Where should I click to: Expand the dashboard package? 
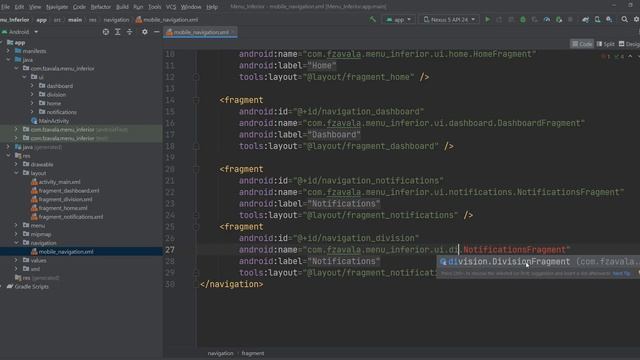(32, 86)
